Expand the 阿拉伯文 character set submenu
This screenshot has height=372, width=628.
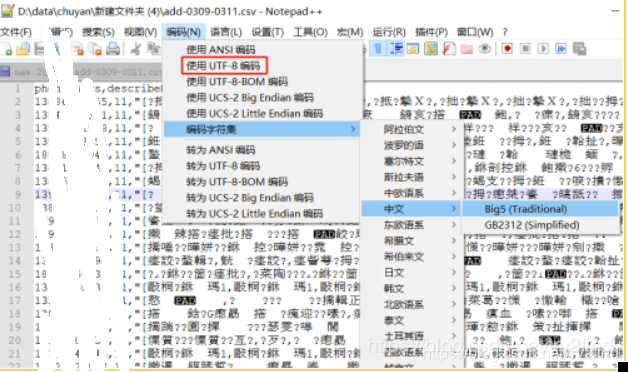coord(411,129)
